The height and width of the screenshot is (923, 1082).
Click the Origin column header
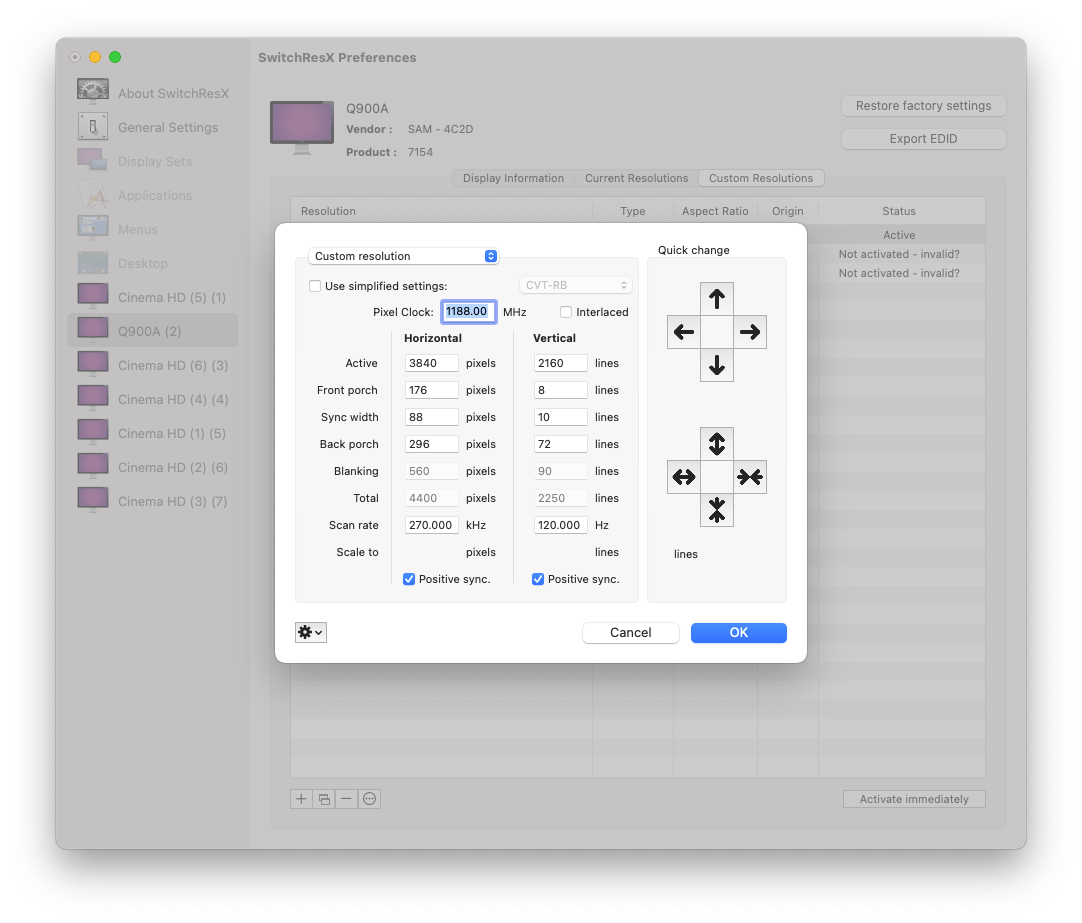tap(787, 211)
